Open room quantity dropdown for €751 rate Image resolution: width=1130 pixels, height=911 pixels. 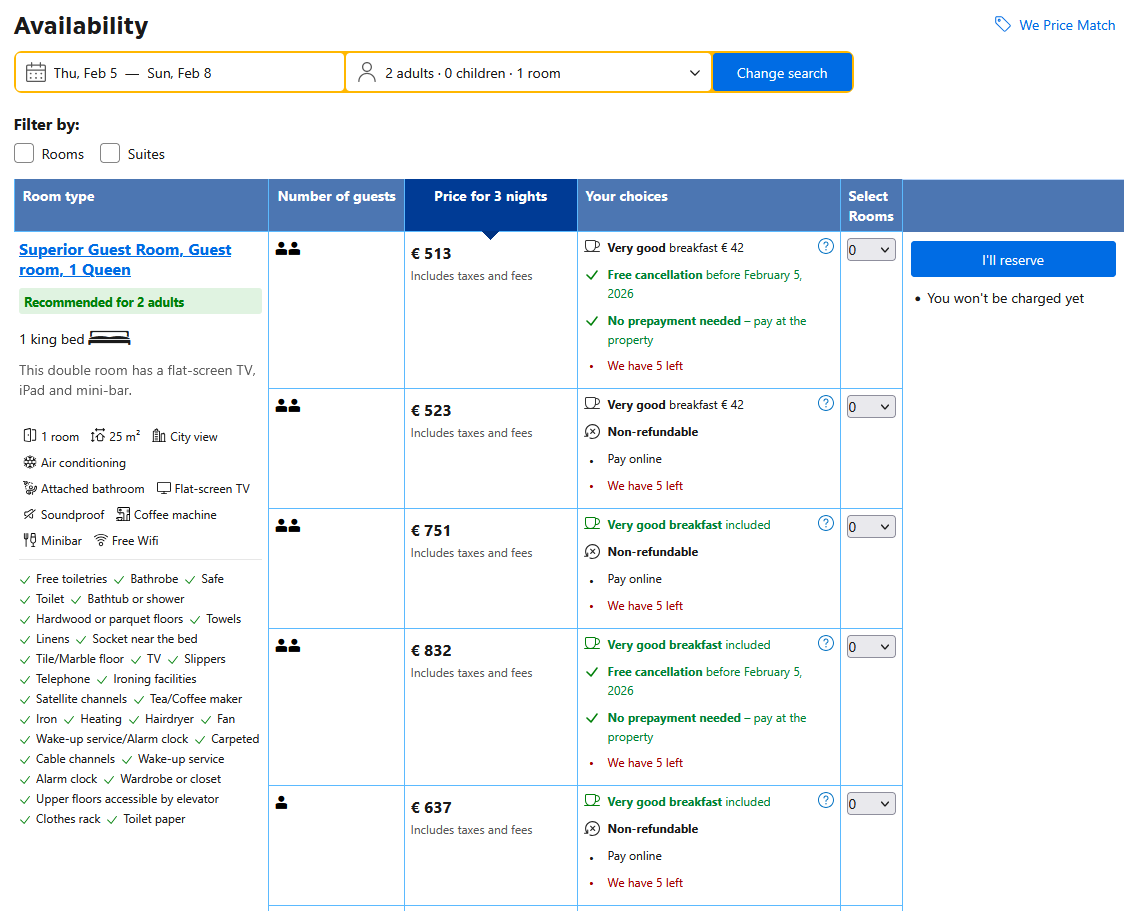871,527
